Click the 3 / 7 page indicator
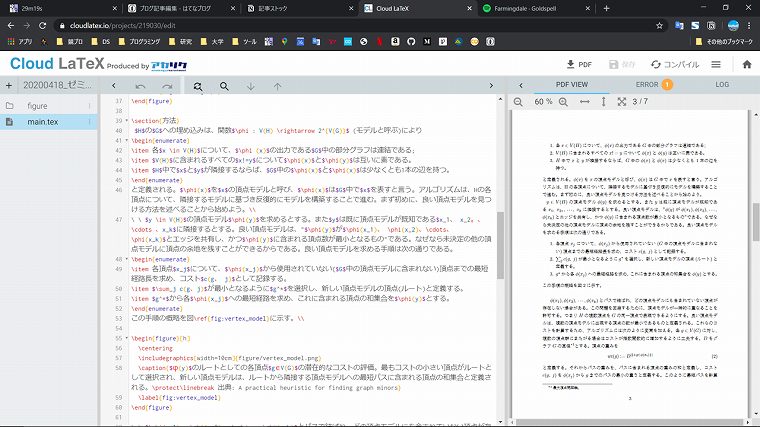Screen dimensions: 760x427 pyautogui.click(x=640, y=102)
